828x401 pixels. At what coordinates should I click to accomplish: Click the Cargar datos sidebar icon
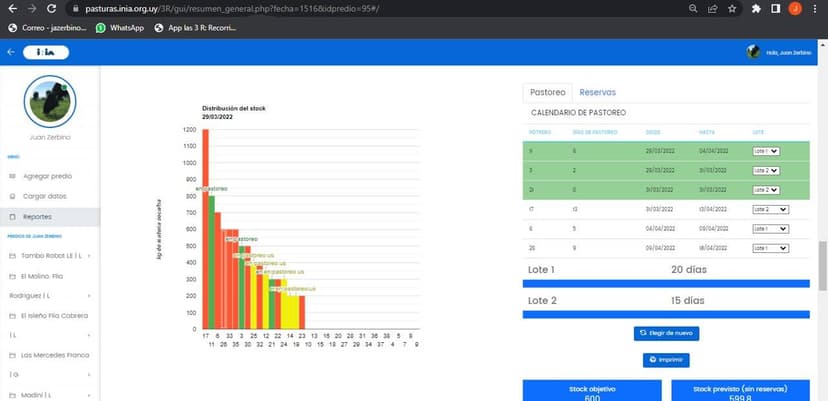(13, 196)
